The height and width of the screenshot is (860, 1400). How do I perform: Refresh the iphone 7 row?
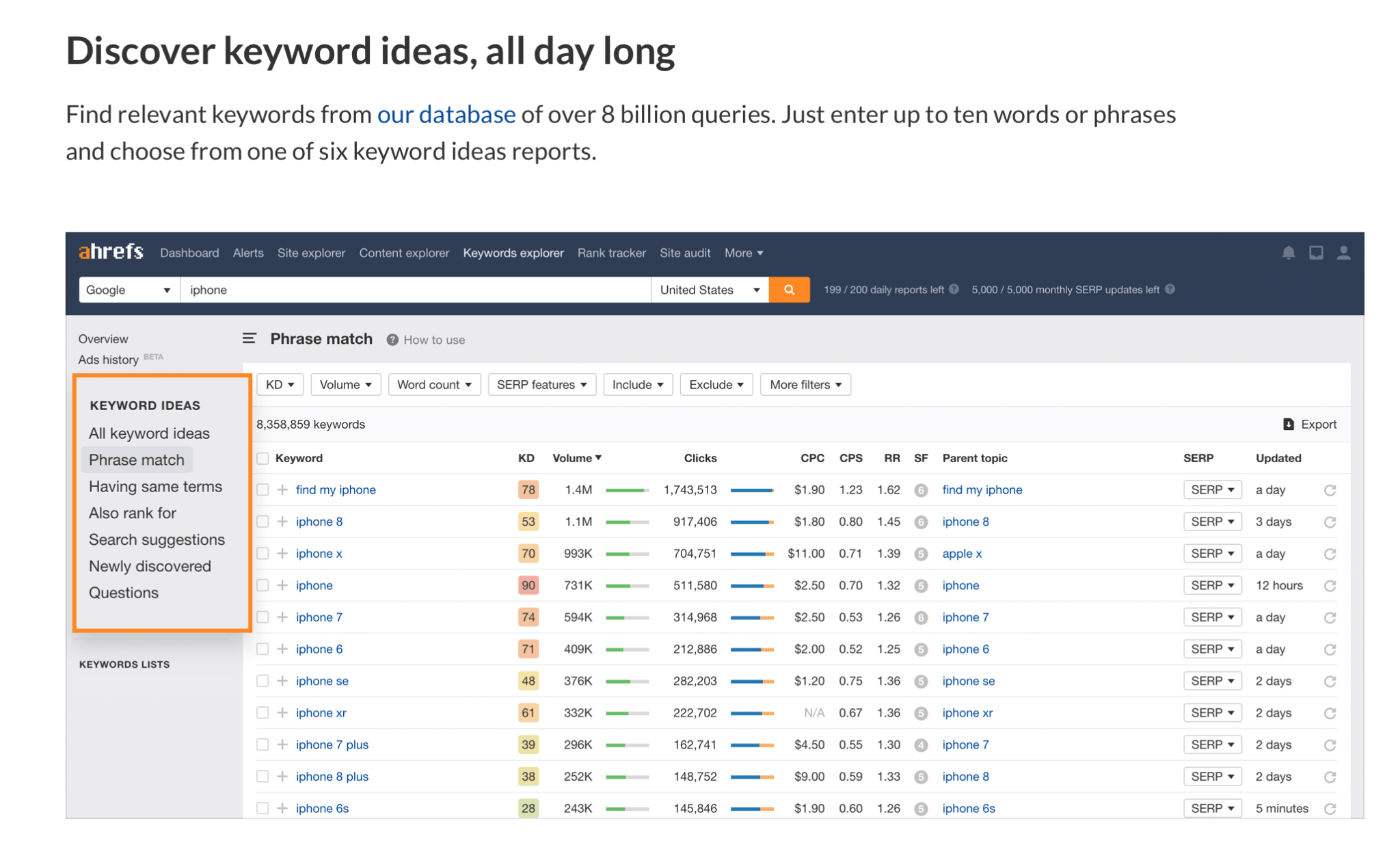point(1330,618)
